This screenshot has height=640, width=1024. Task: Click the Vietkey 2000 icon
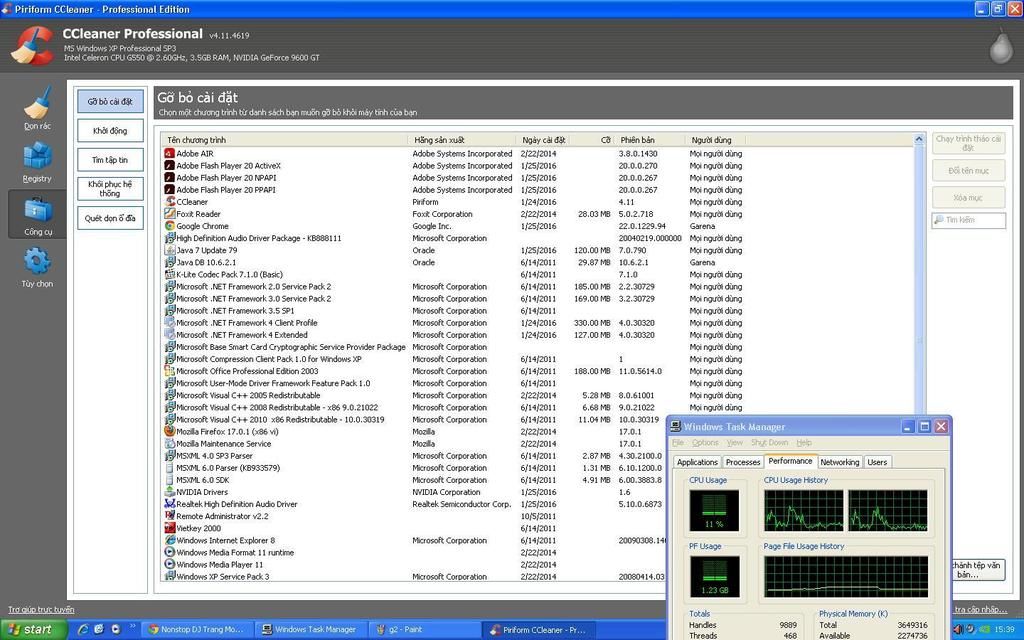point(170,528)
